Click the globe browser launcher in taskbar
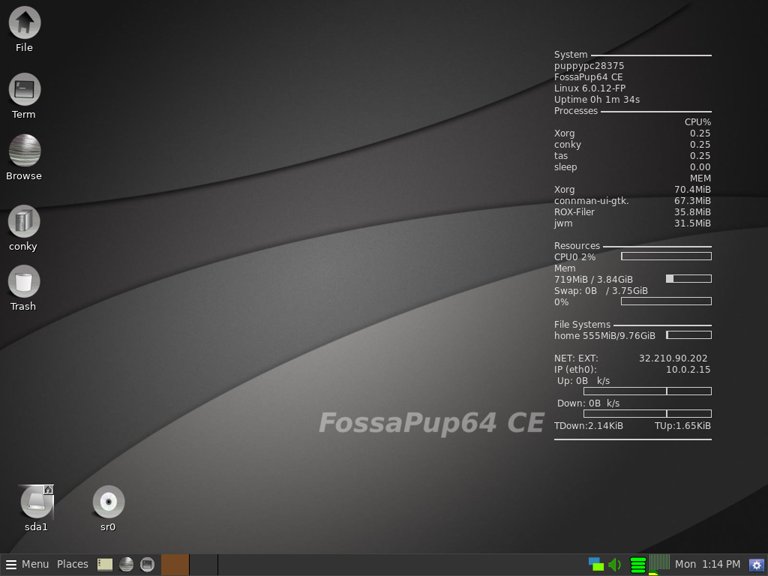768x576 pixels. coord(126,564)
